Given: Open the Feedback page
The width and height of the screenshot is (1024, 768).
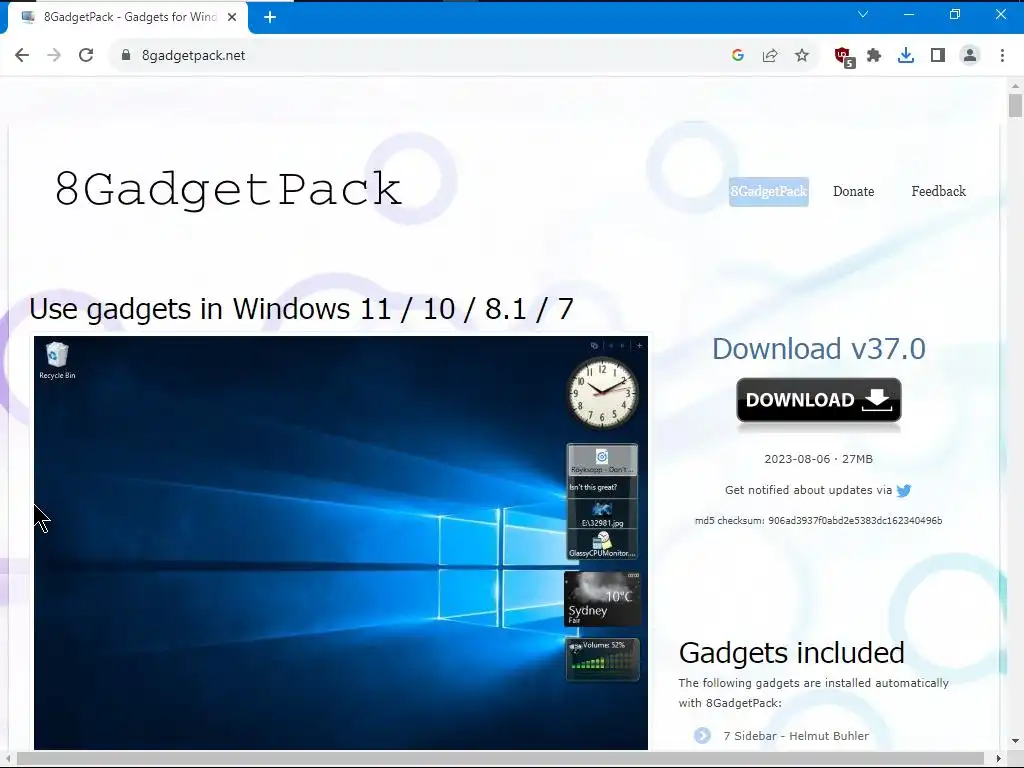Looking at the screenshot, I should (x=938, y=191).
